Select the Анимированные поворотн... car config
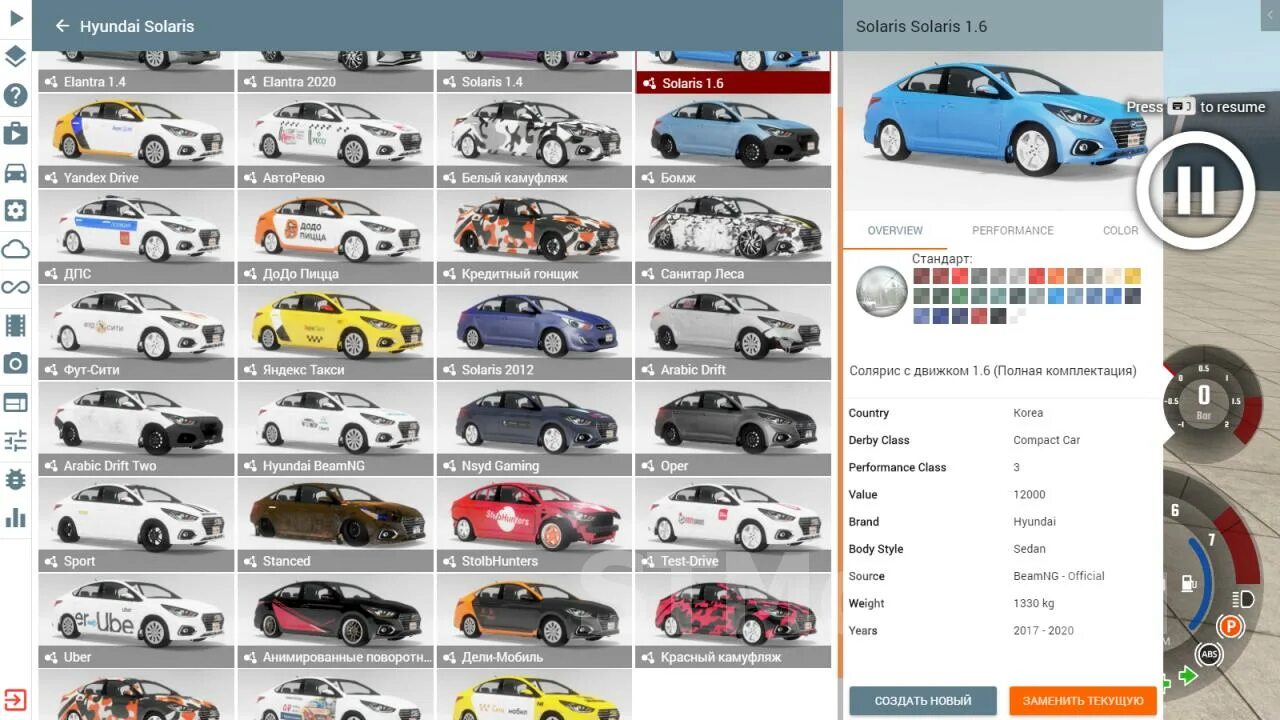This screenshot has height=720, width=1280. (x=335, y=621)
